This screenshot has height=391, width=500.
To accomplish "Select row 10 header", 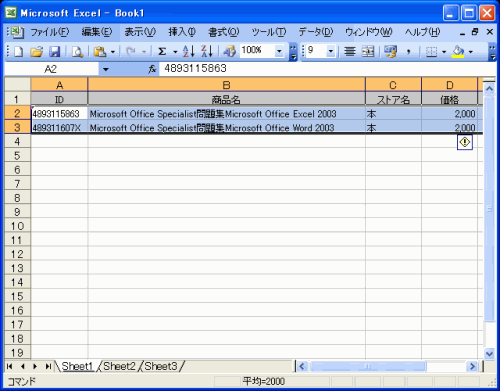I will tap(17, 226).
